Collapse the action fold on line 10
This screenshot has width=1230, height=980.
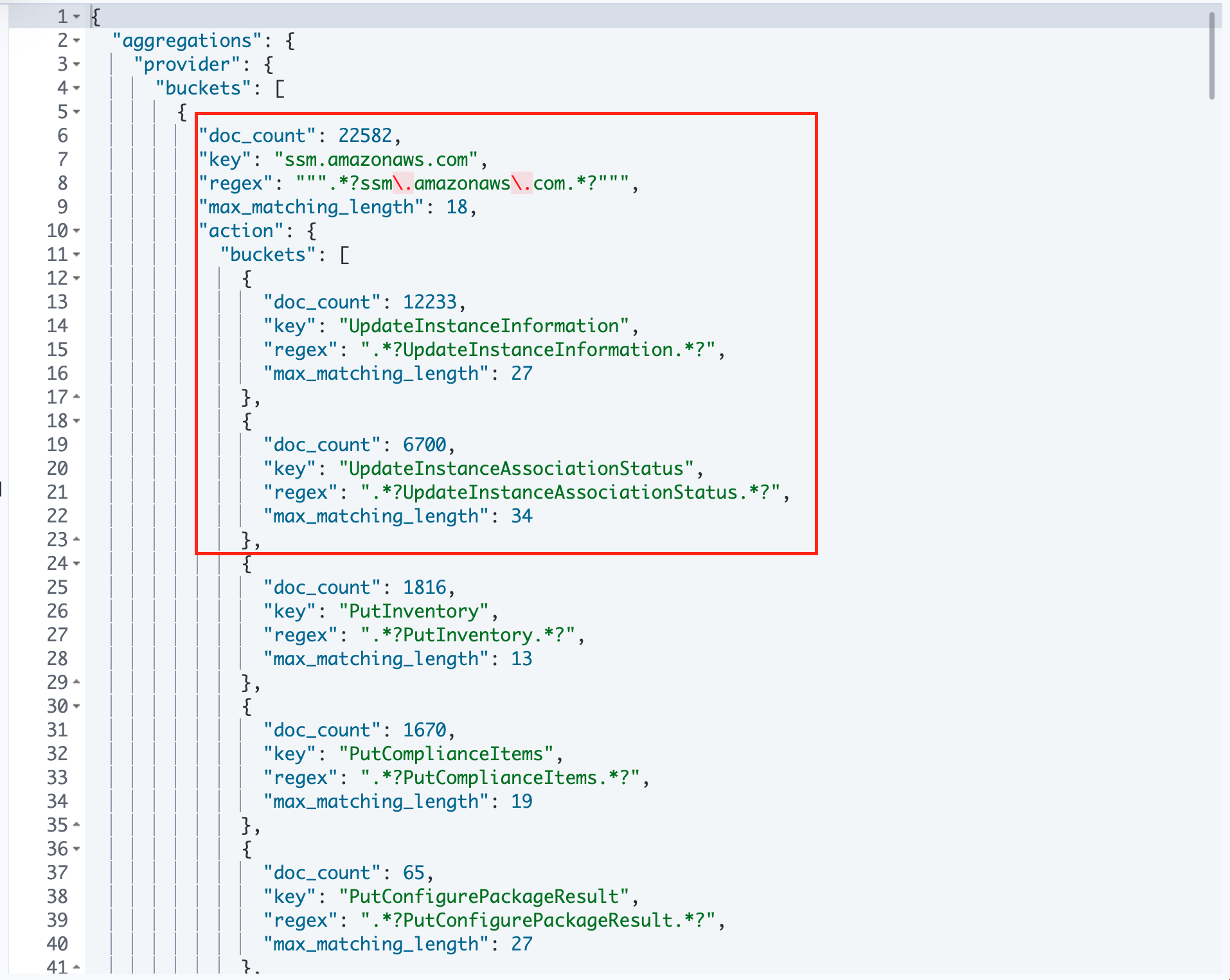pos(76,231)
